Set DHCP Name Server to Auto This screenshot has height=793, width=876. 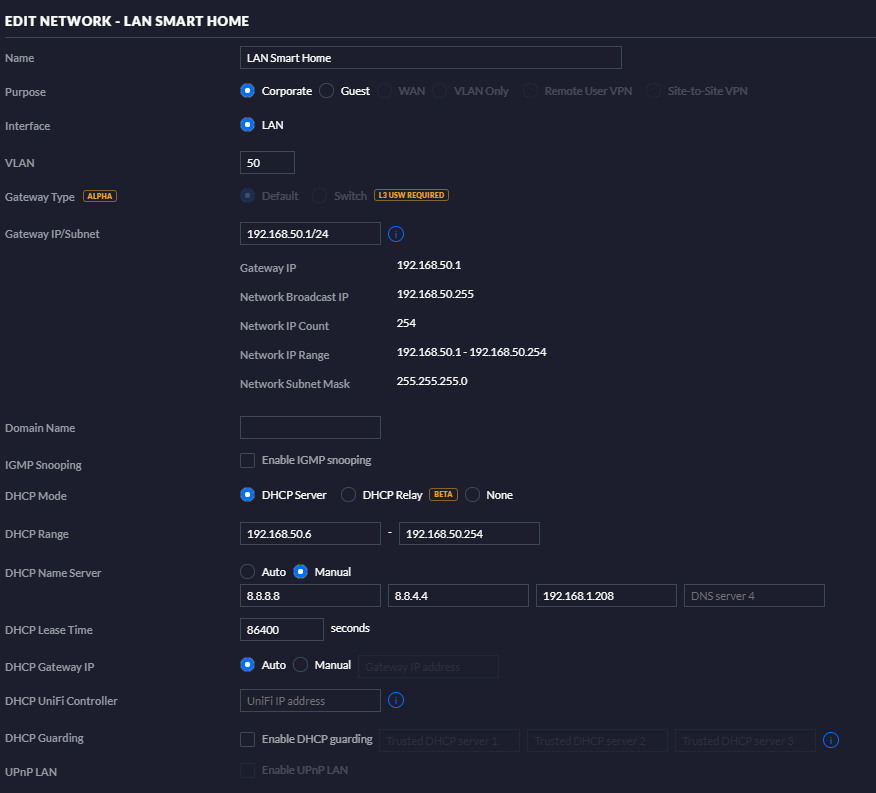click(247, 572)
